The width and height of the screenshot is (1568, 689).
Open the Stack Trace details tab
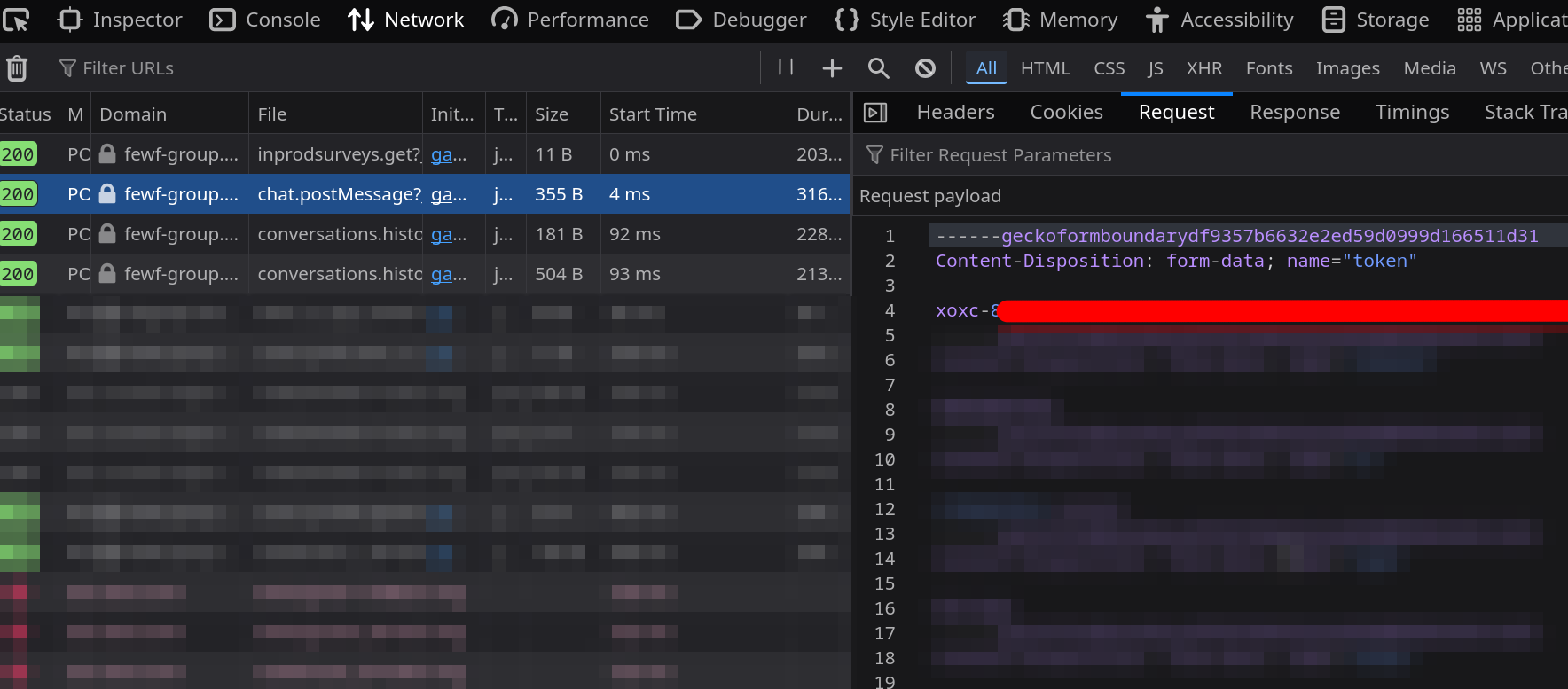[x=1525, y=113]
